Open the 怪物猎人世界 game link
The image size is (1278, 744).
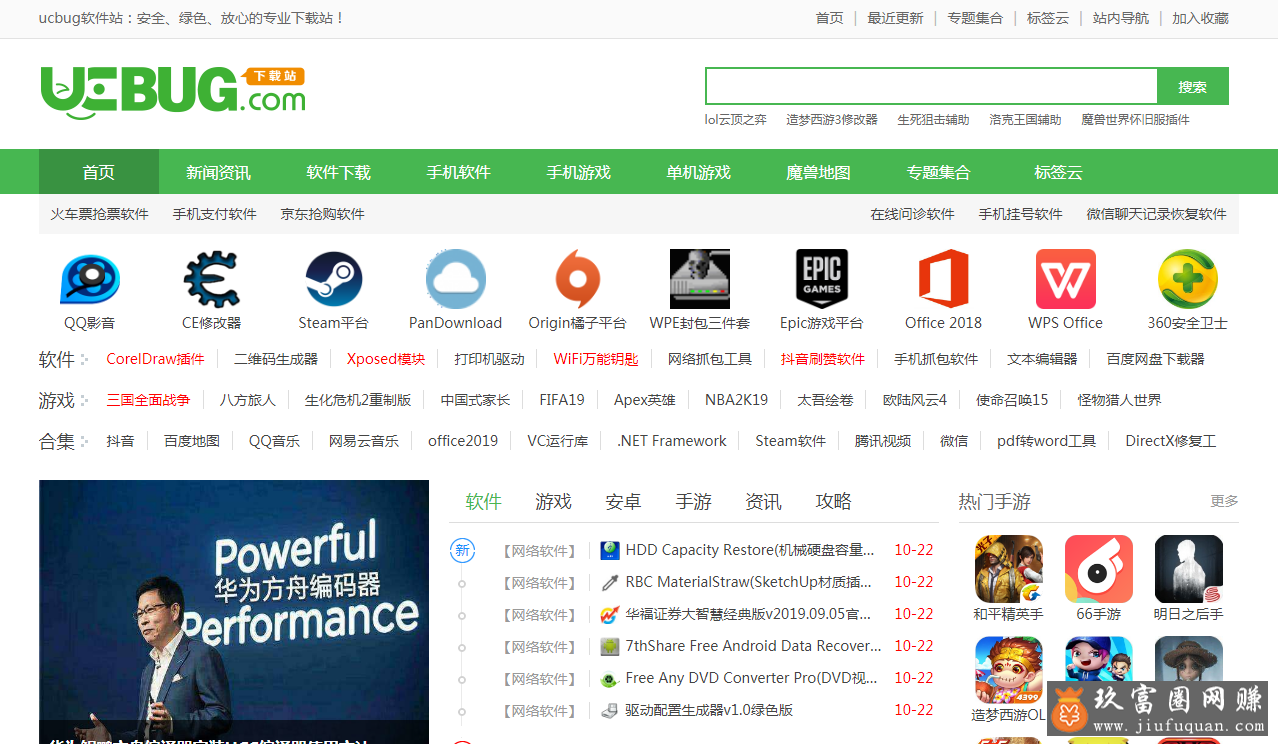pos(1120,400)
